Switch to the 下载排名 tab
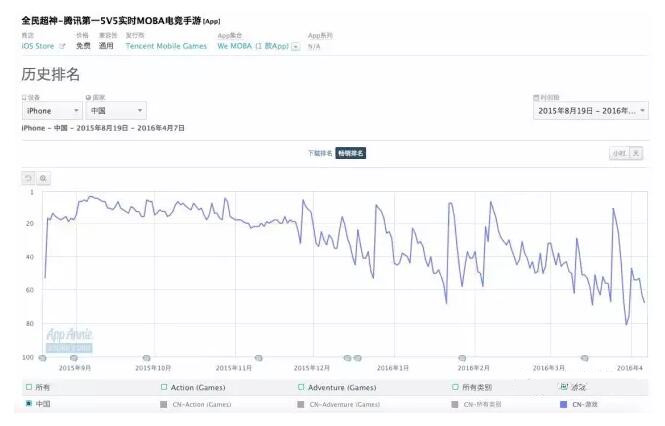The height and width of the screenshot is (426, 665). [320, 153]
